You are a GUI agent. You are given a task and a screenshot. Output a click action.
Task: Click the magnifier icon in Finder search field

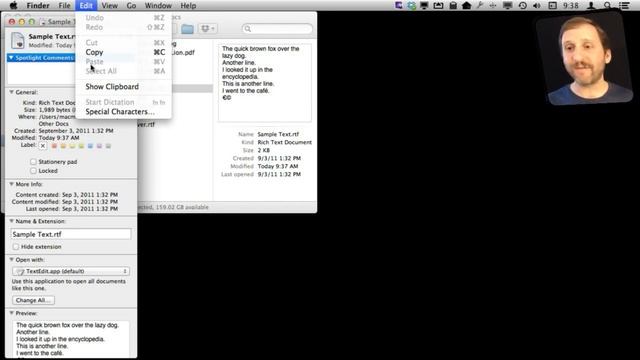point(247,29)
